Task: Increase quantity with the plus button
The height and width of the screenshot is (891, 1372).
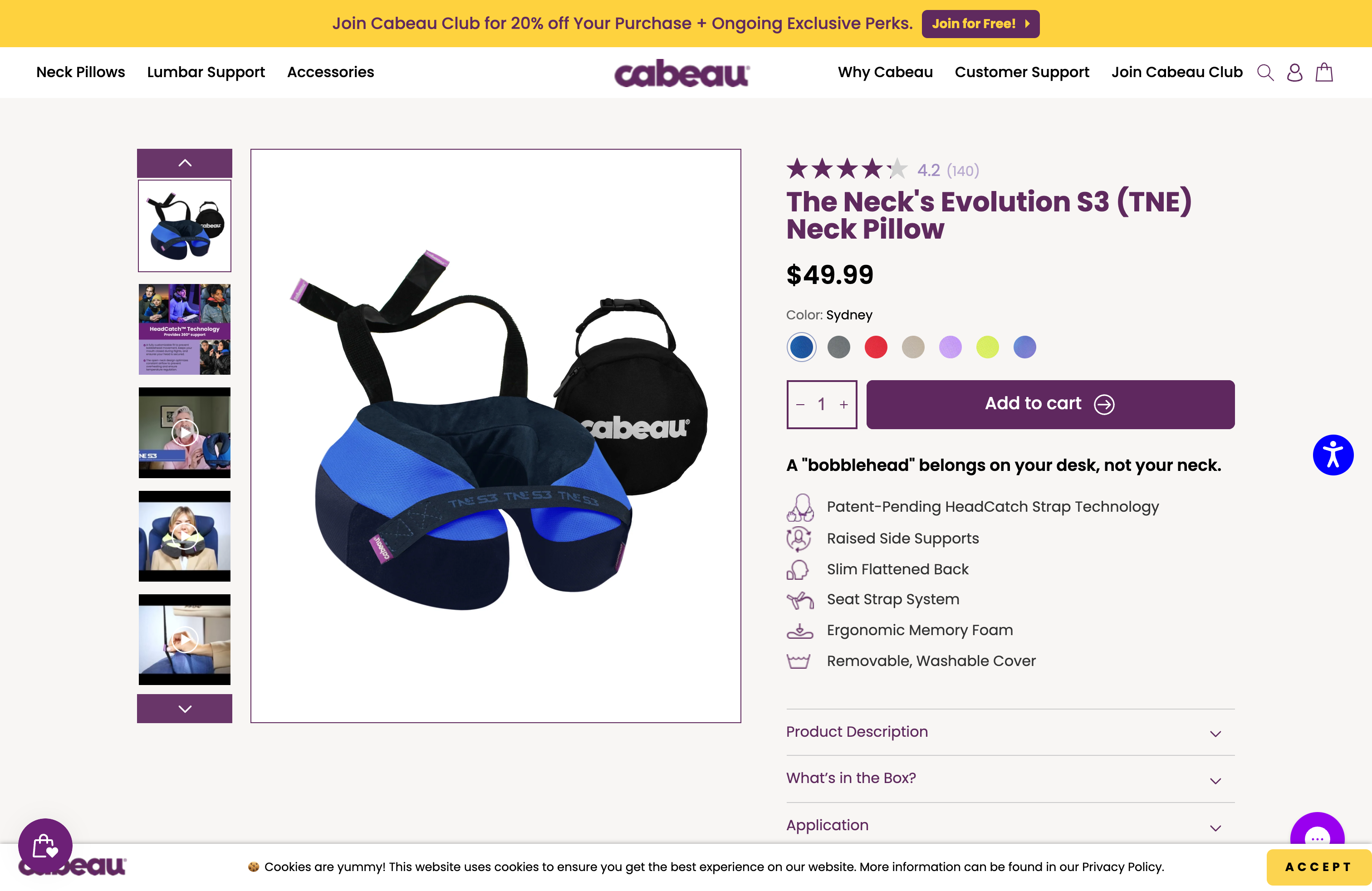Action: [844, 405]
